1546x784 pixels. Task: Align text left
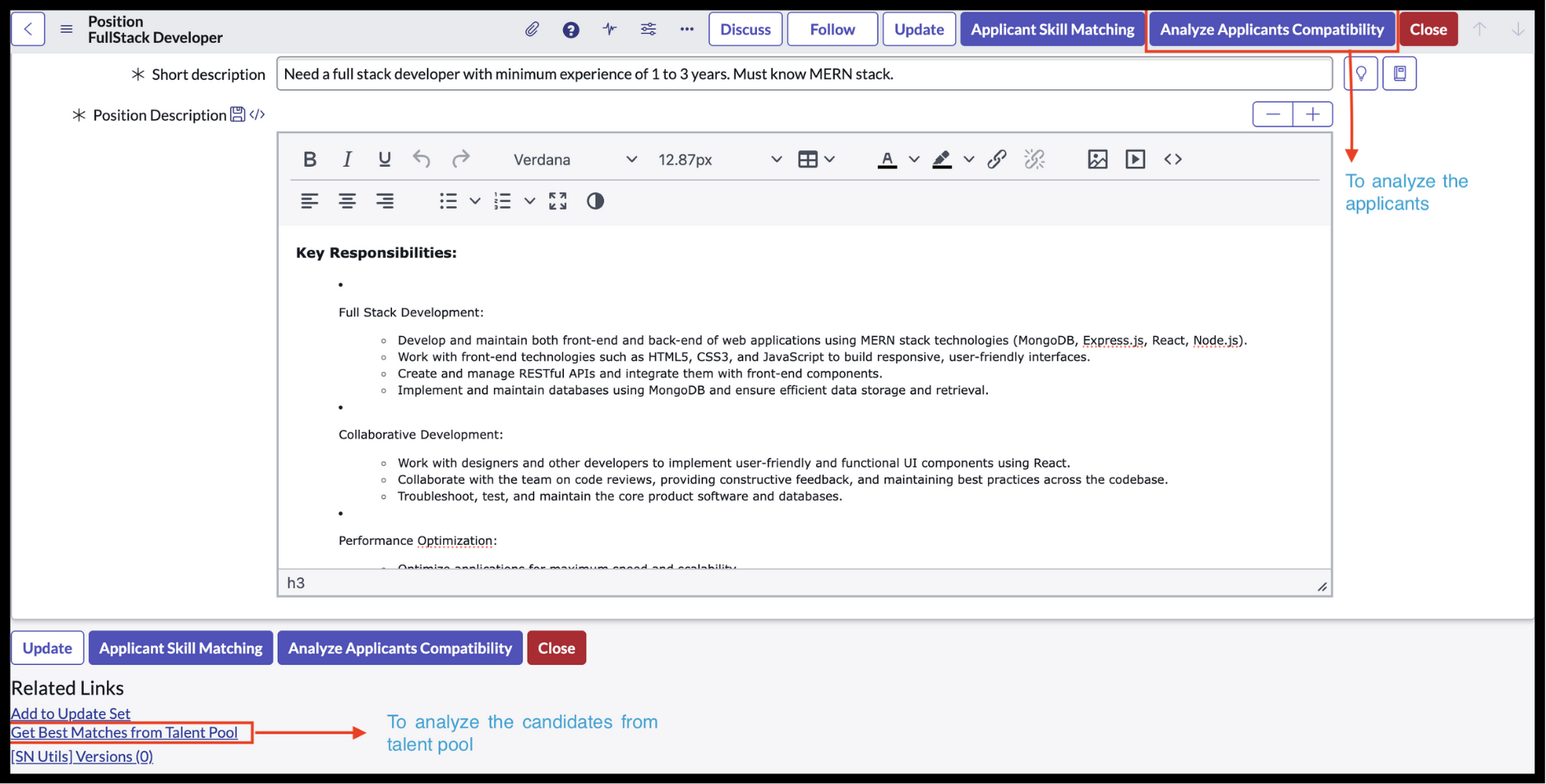click(310, 201)
